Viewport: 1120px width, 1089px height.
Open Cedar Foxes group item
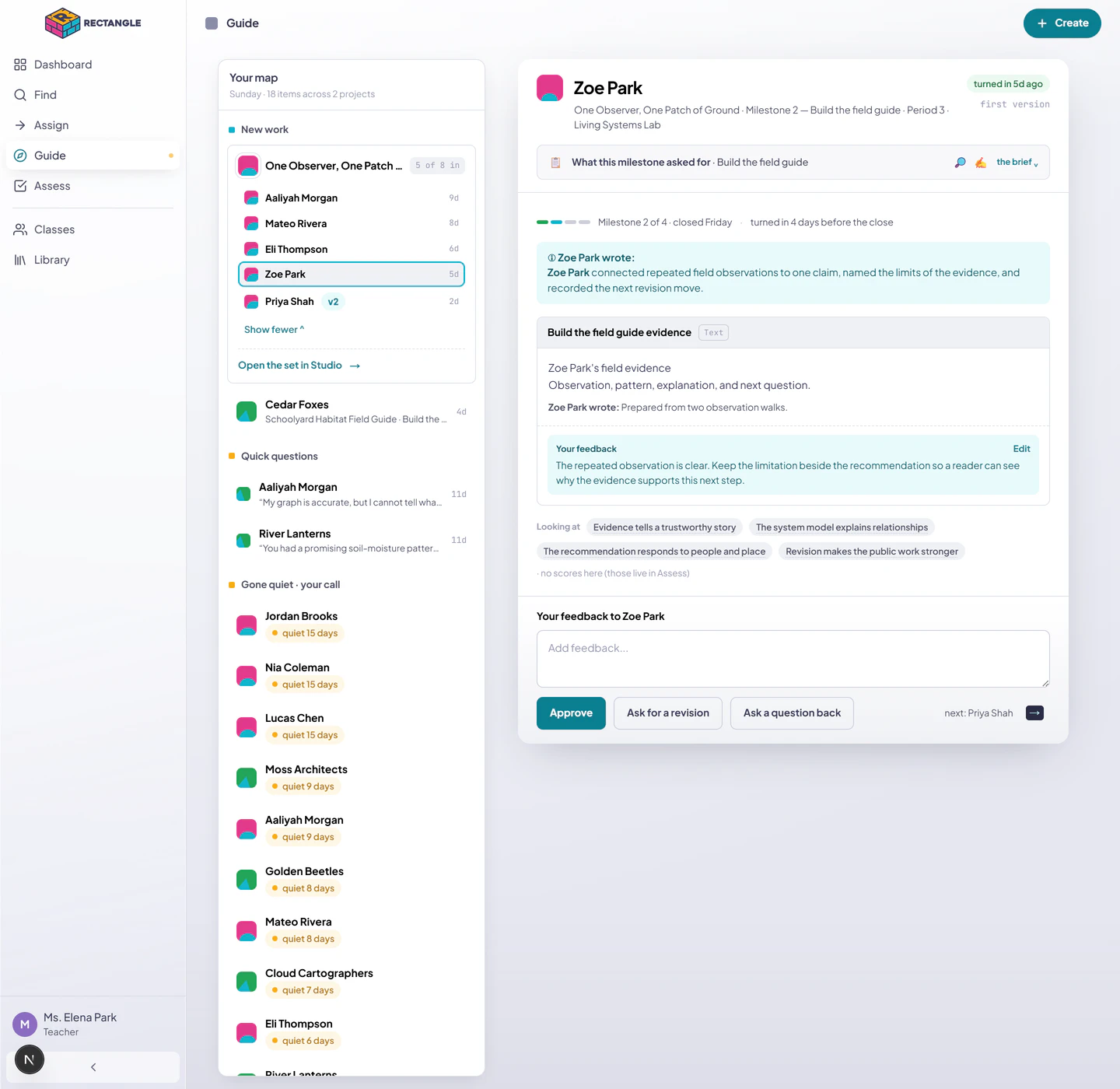[x=352, y=411]
